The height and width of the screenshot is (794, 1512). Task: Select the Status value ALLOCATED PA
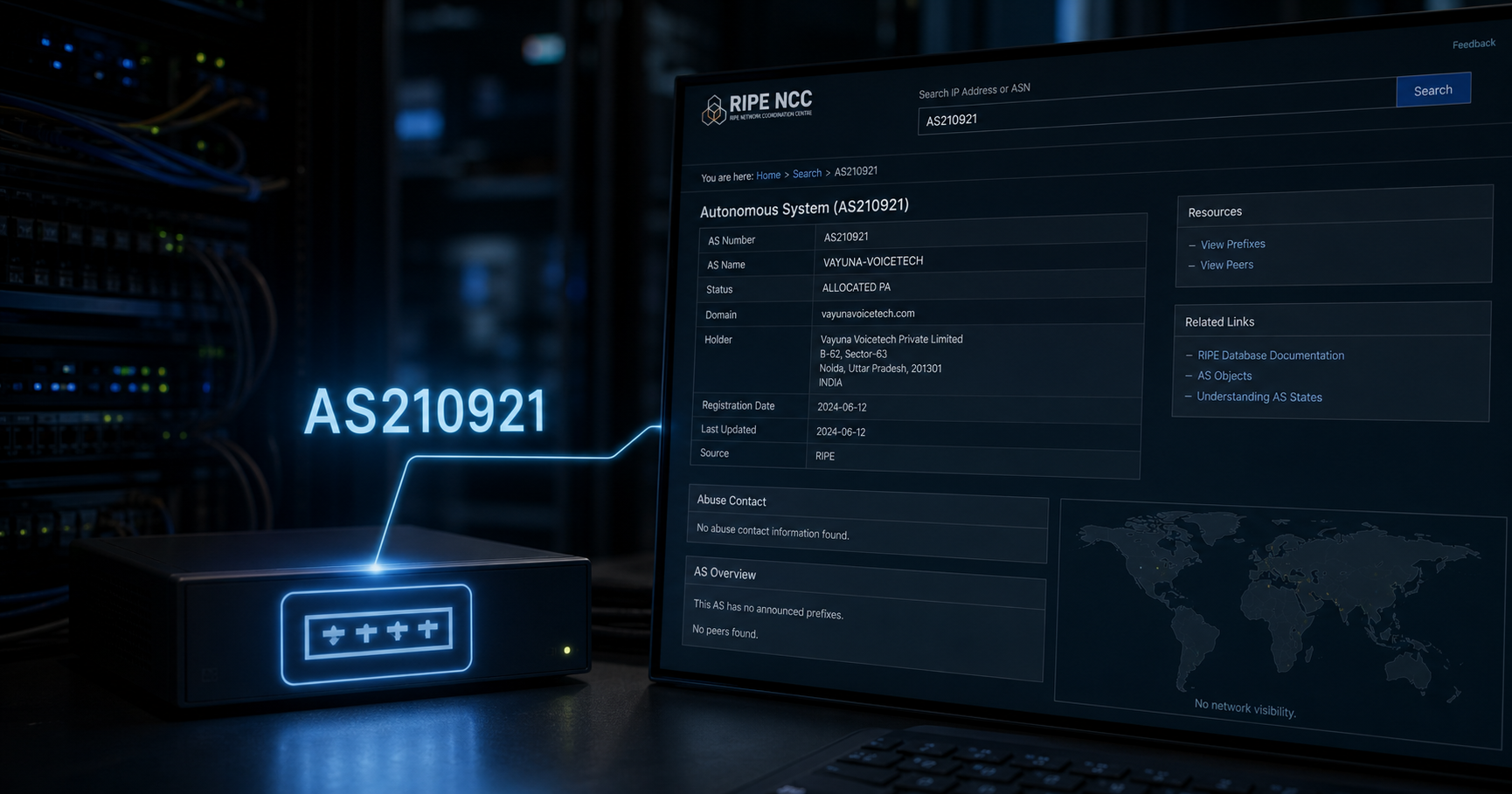coord(857,287)
